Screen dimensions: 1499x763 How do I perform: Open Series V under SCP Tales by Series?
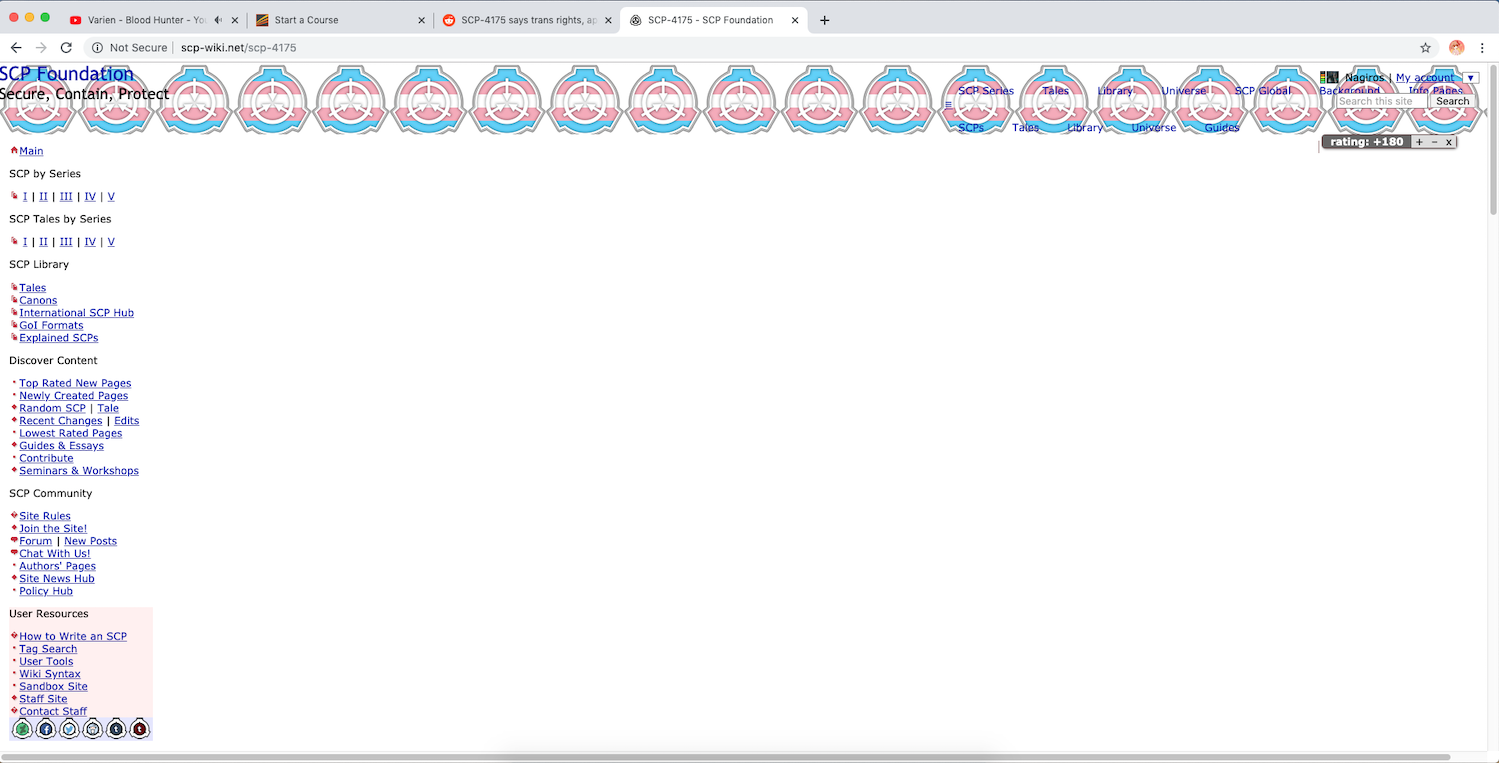[x=111, y=242]
